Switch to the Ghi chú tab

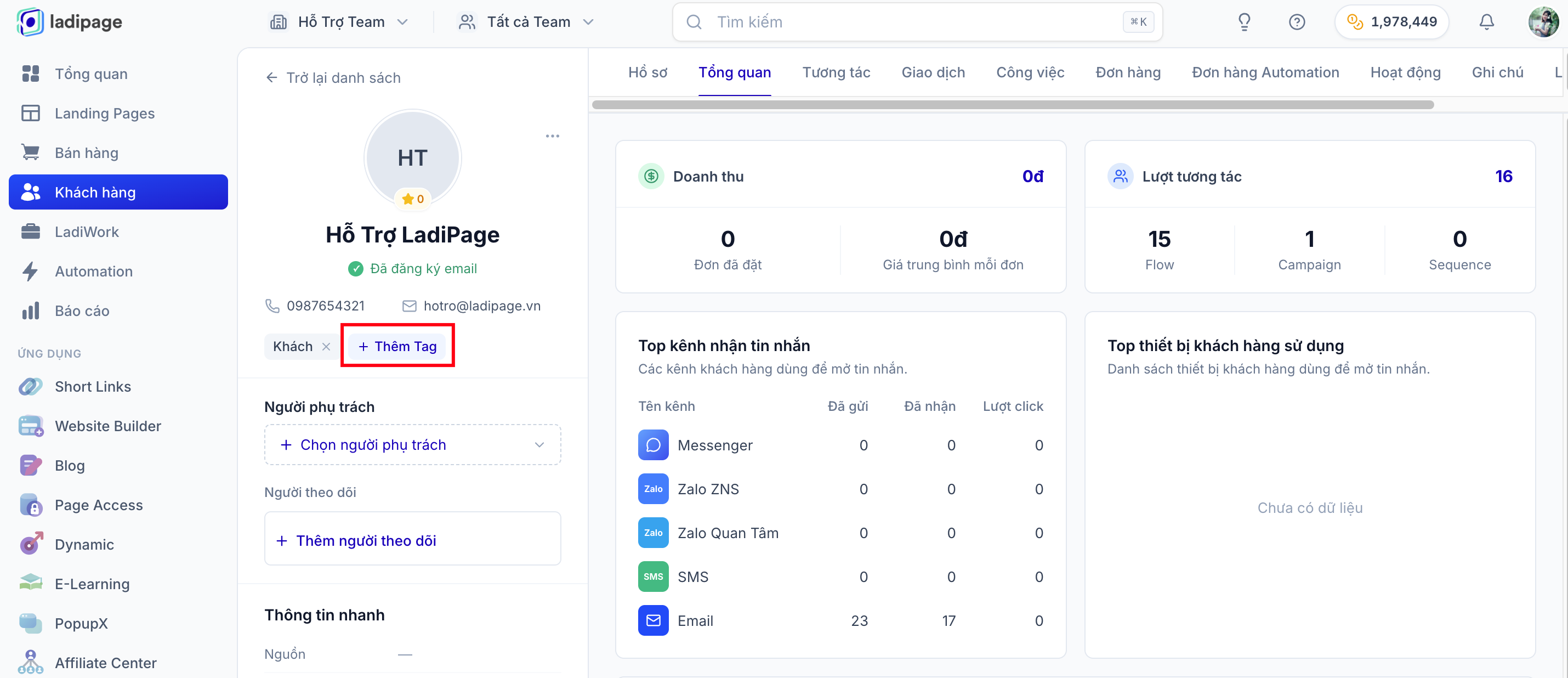[1497, 72]
